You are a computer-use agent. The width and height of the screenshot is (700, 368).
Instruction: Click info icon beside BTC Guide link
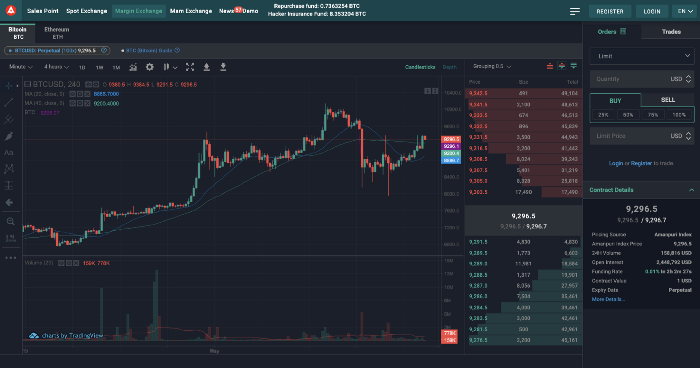pos(177,50)
